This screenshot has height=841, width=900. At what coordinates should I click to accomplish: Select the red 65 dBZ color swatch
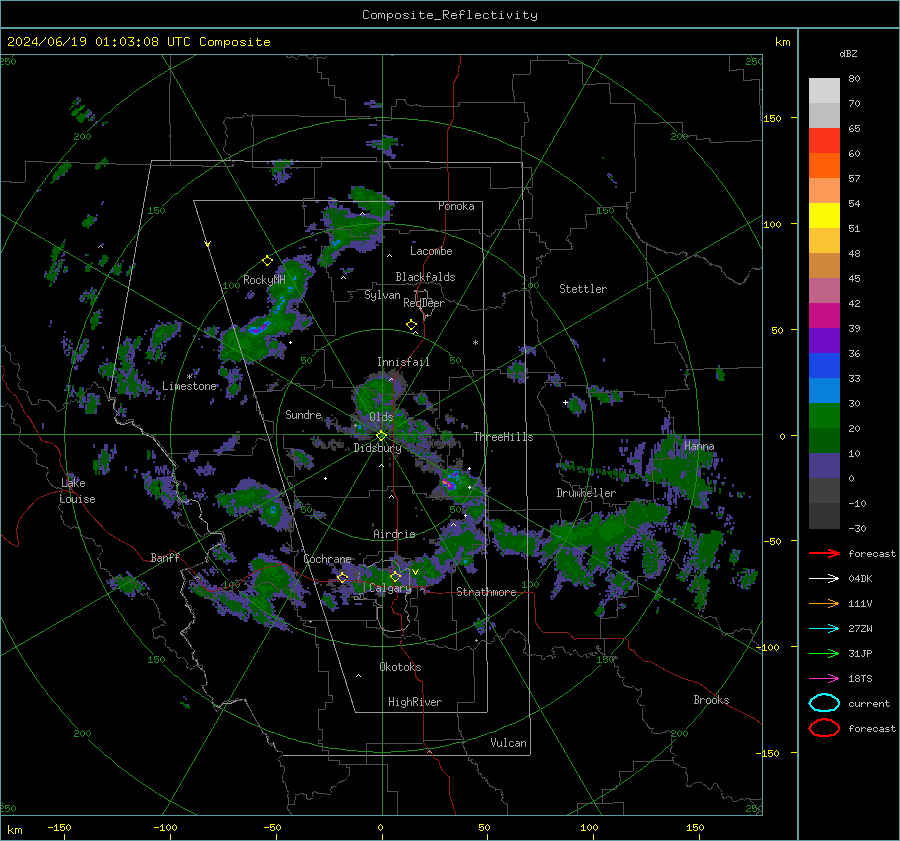[824, 140]
